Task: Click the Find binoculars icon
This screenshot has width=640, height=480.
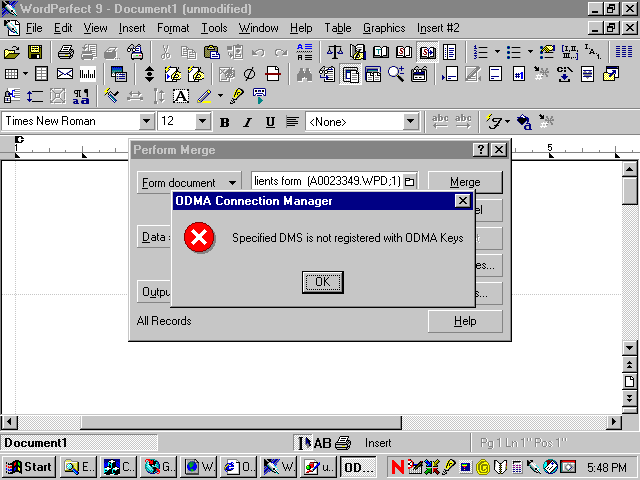Action: pyautogui.click(x=304, y=74)
